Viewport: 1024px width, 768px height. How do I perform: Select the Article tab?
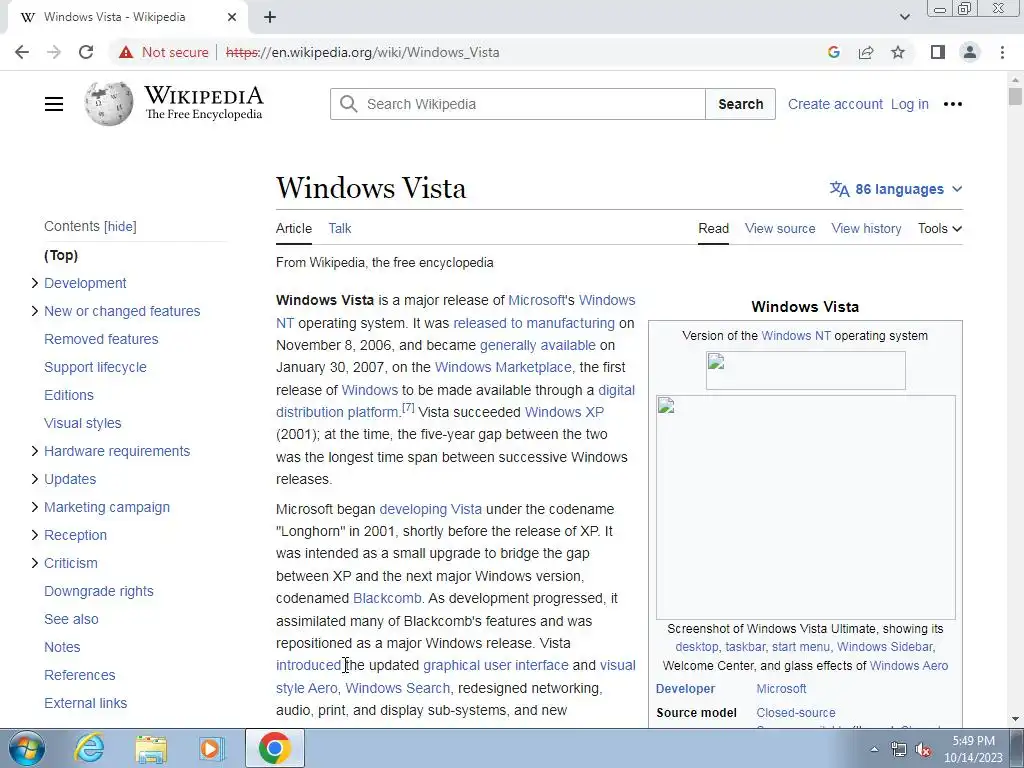pyautogui.click(x=294, y=229)
